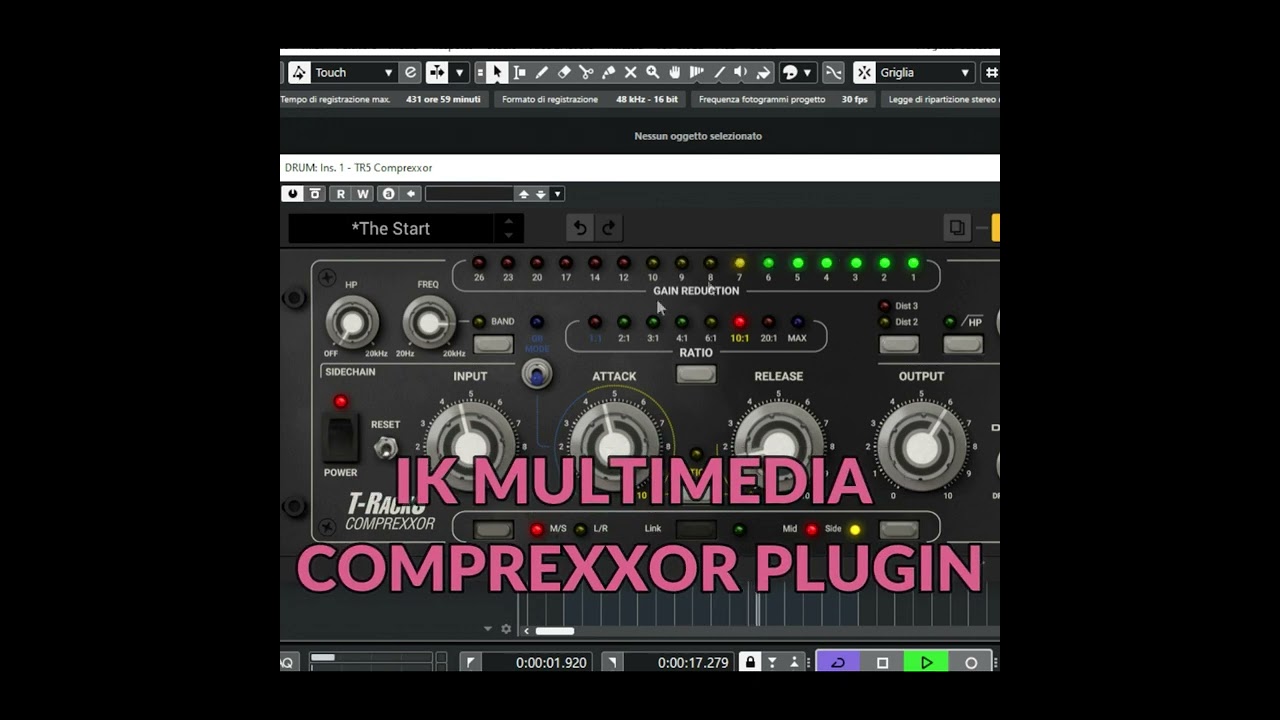Click the M/S L/R mode button
This screenshot has width=1280, height=720.
click(493, 530)
